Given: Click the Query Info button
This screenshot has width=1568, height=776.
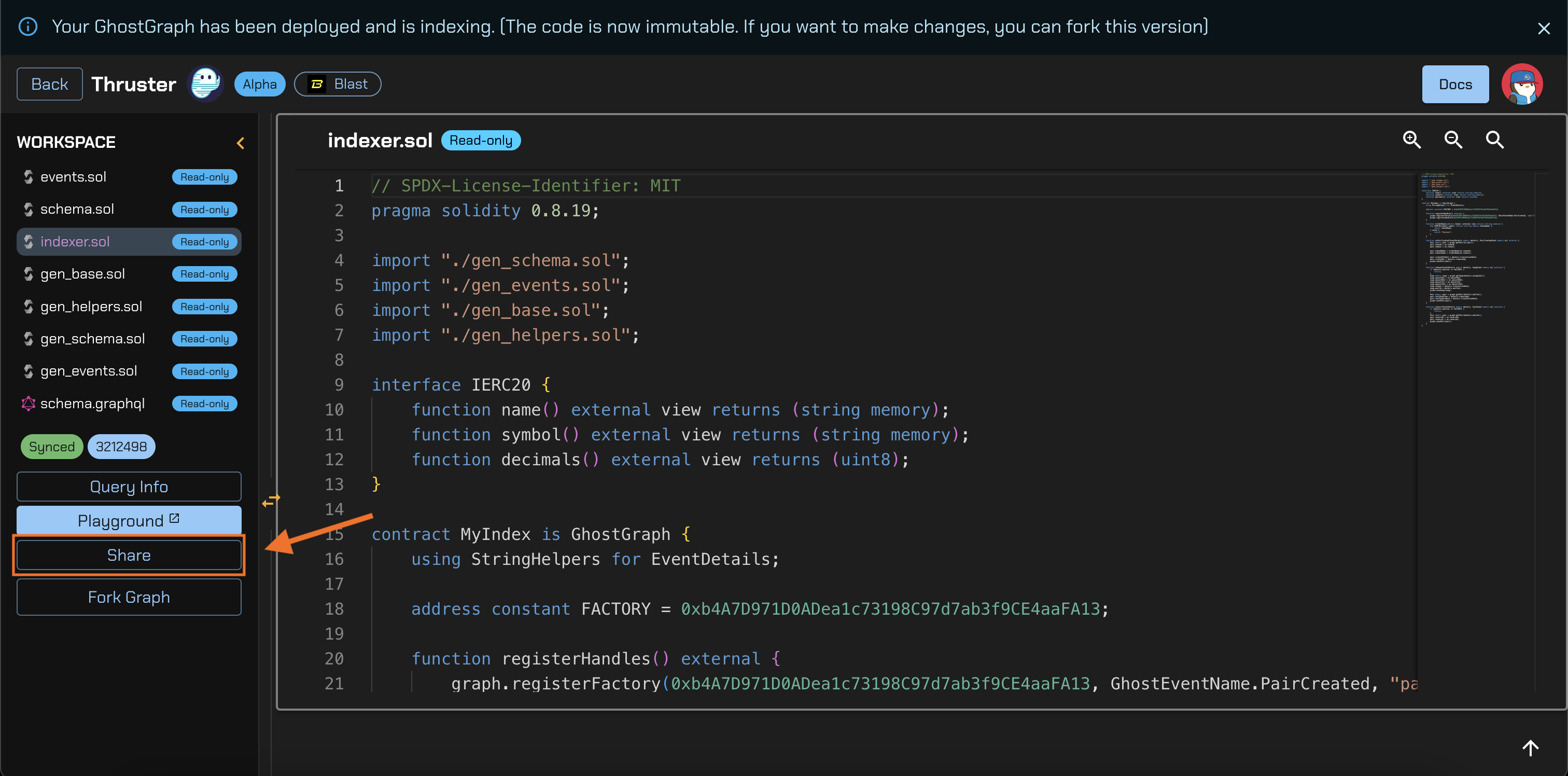Looking at the screenshot, I should point(129,487).
